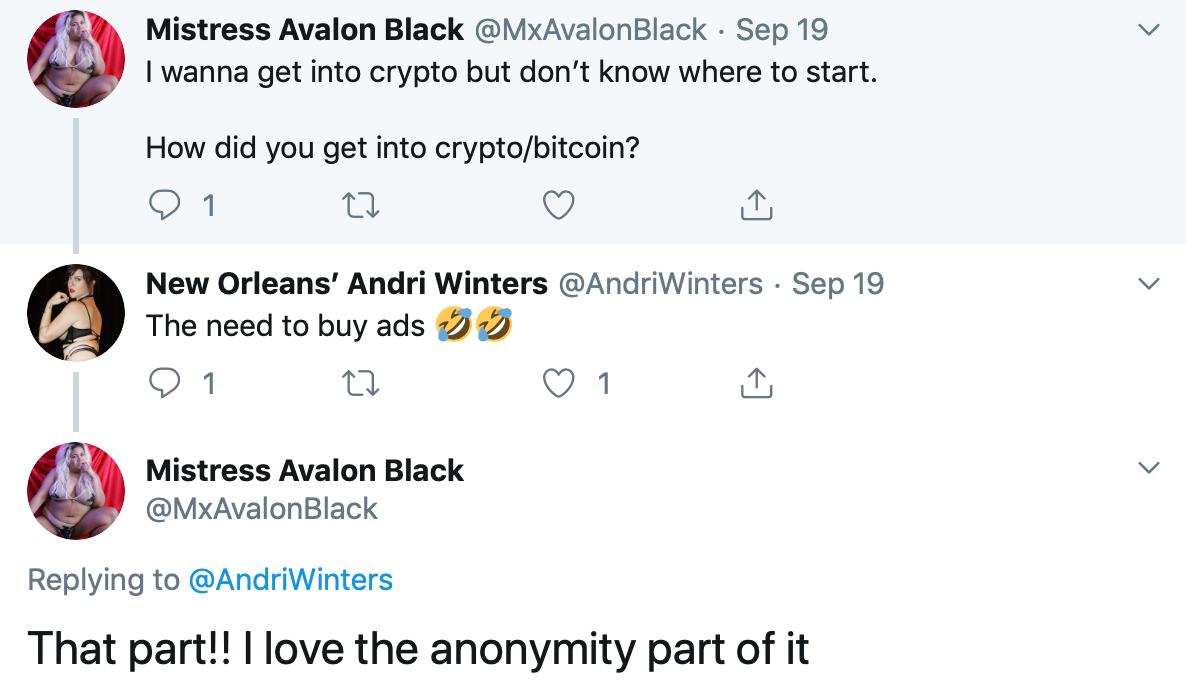Expand options menu for Andri Winters tweet

coord(1149,285)
